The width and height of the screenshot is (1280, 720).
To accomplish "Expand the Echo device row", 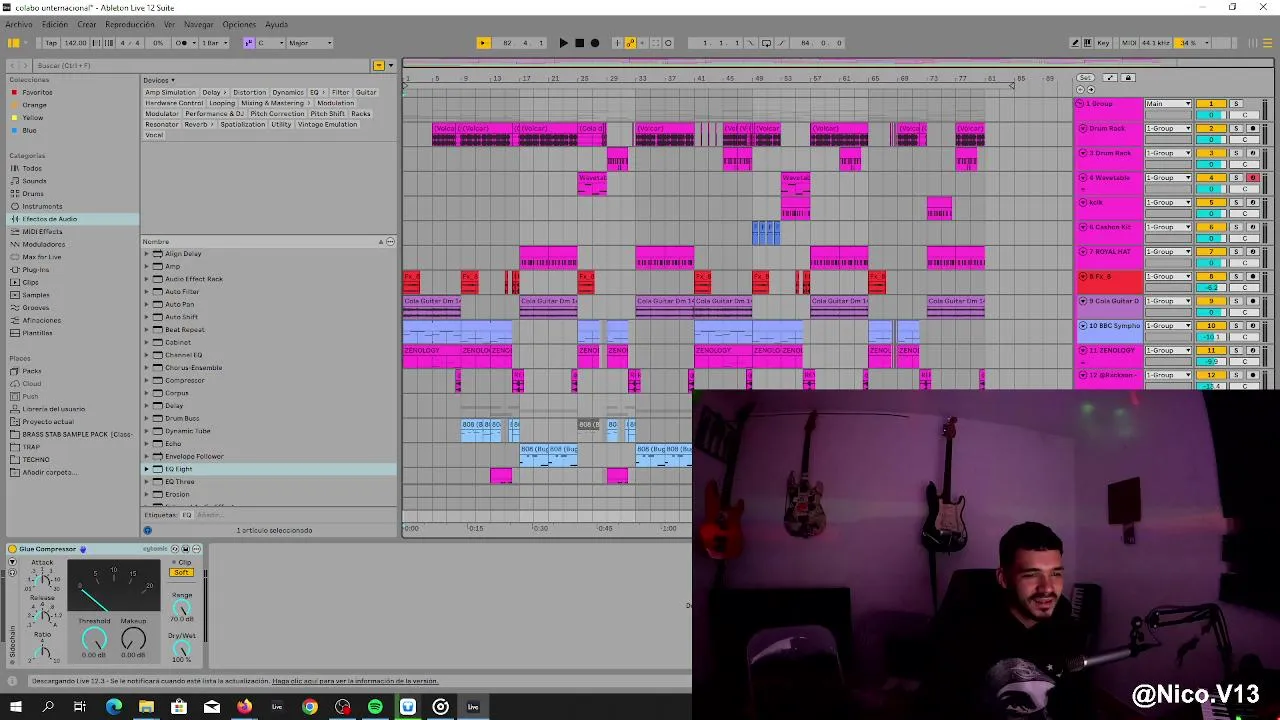I will click(x=146, y=443).
